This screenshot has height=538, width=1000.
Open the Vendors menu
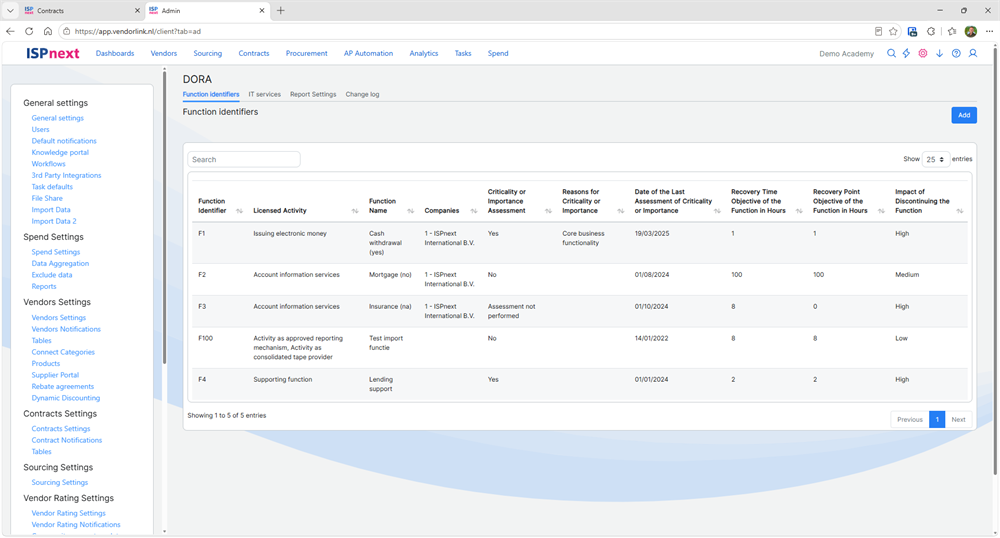[x=164, y=54]
